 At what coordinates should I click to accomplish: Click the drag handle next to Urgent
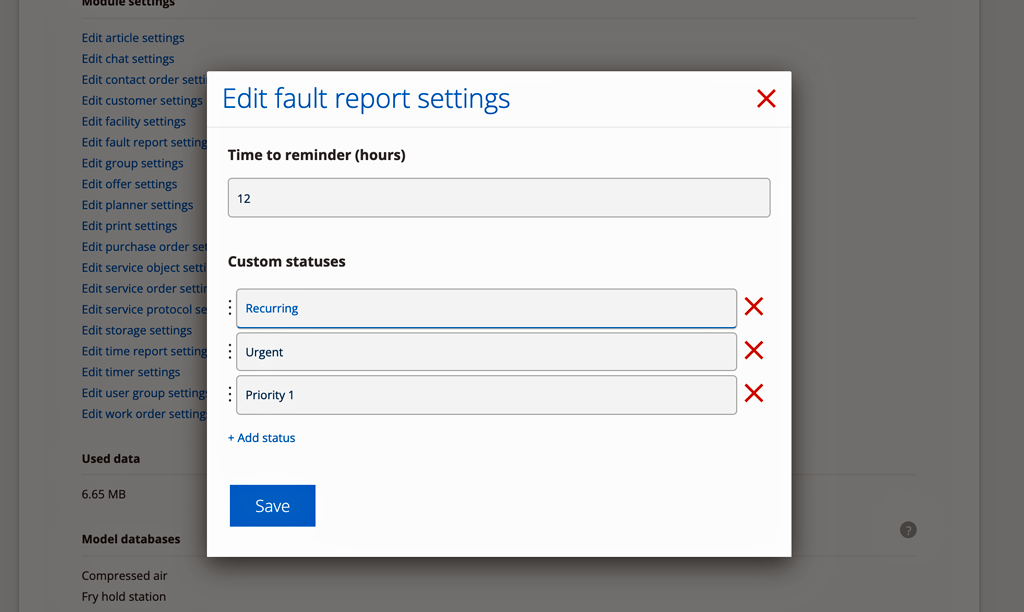tap(230, 351)
